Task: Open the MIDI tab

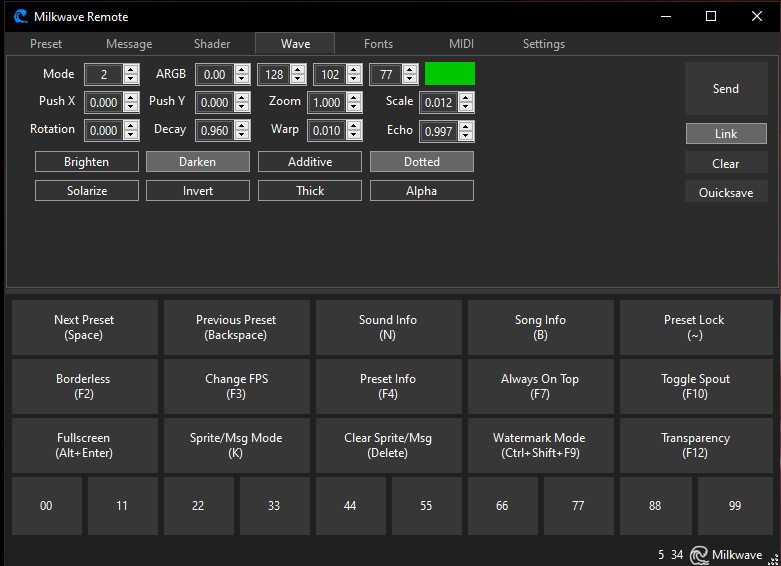Action: [461, 44]
